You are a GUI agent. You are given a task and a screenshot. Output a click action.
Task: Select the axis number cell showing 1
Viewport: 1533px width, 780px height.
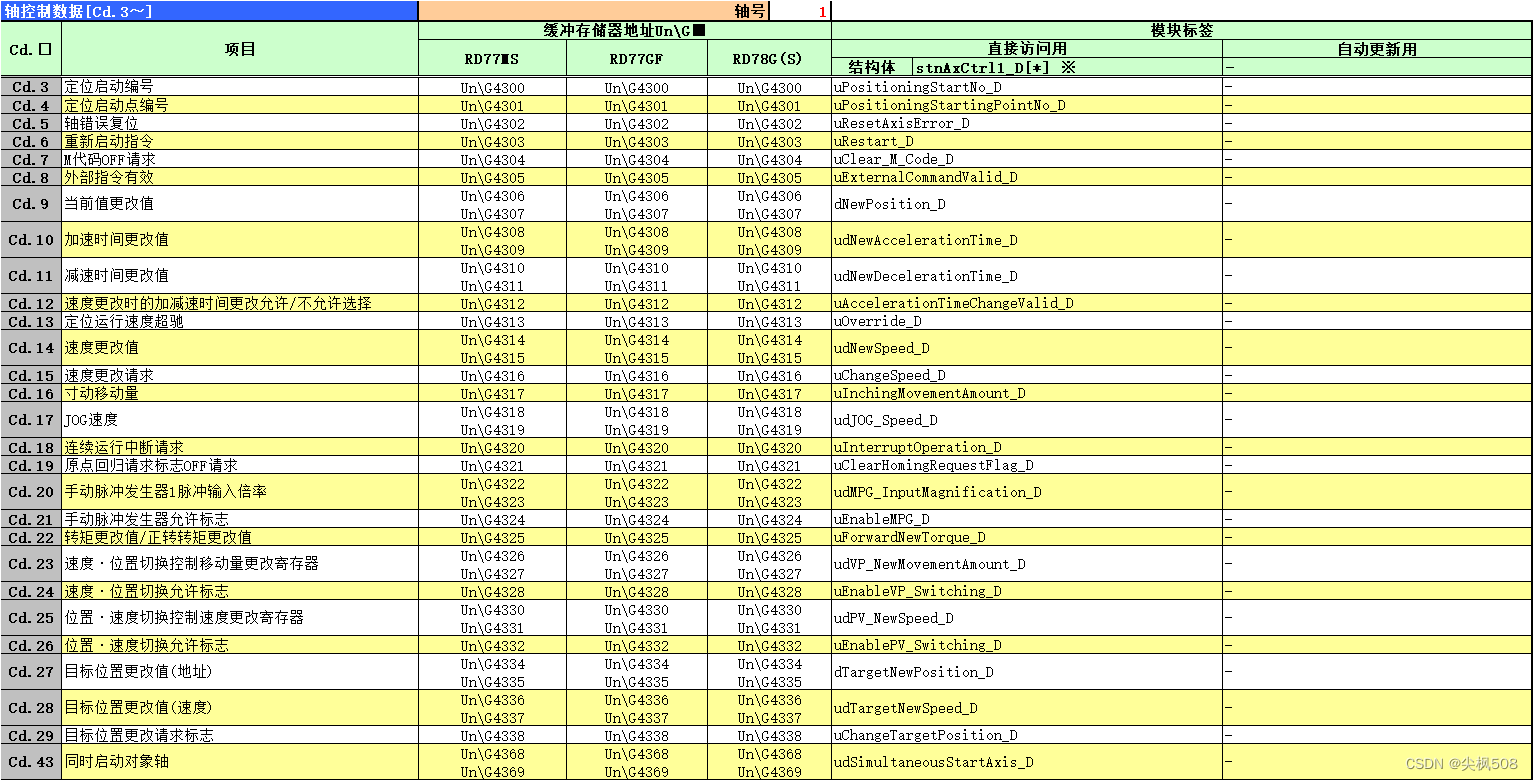pos(800,11)
